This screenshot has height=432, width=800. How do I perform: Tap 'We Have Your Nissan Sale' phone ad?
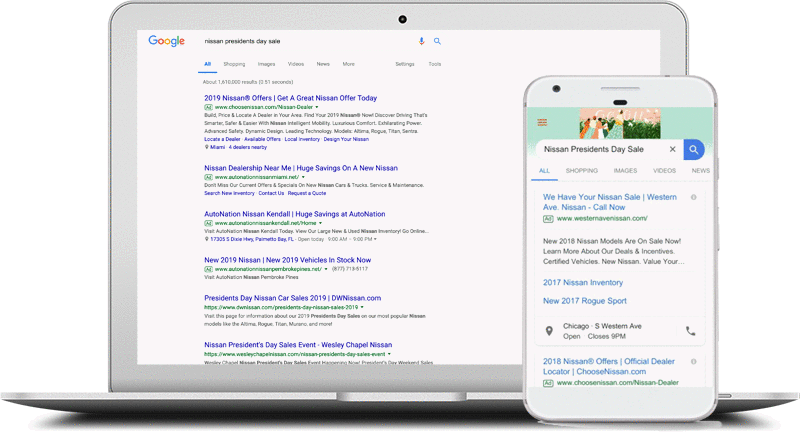[610, 202]
